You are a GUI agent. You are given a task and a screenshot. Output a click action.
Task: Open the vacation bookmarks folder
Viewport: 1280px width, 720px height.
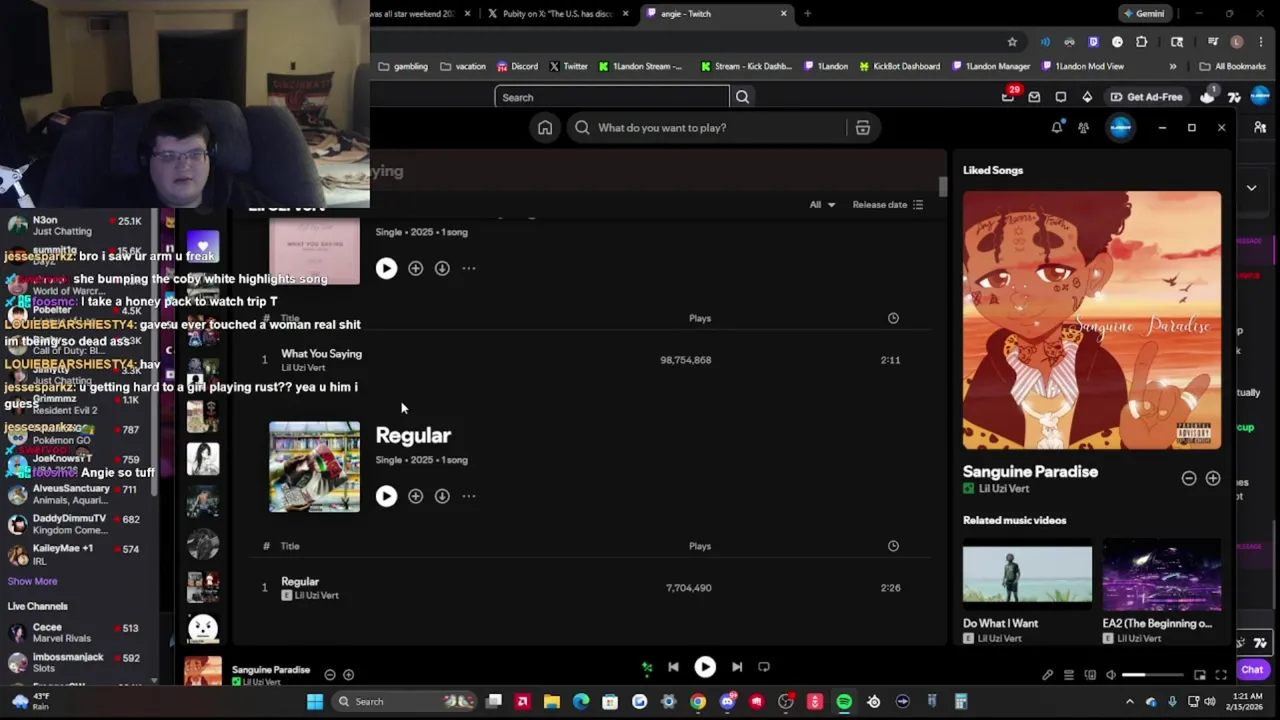click(463, 67)
